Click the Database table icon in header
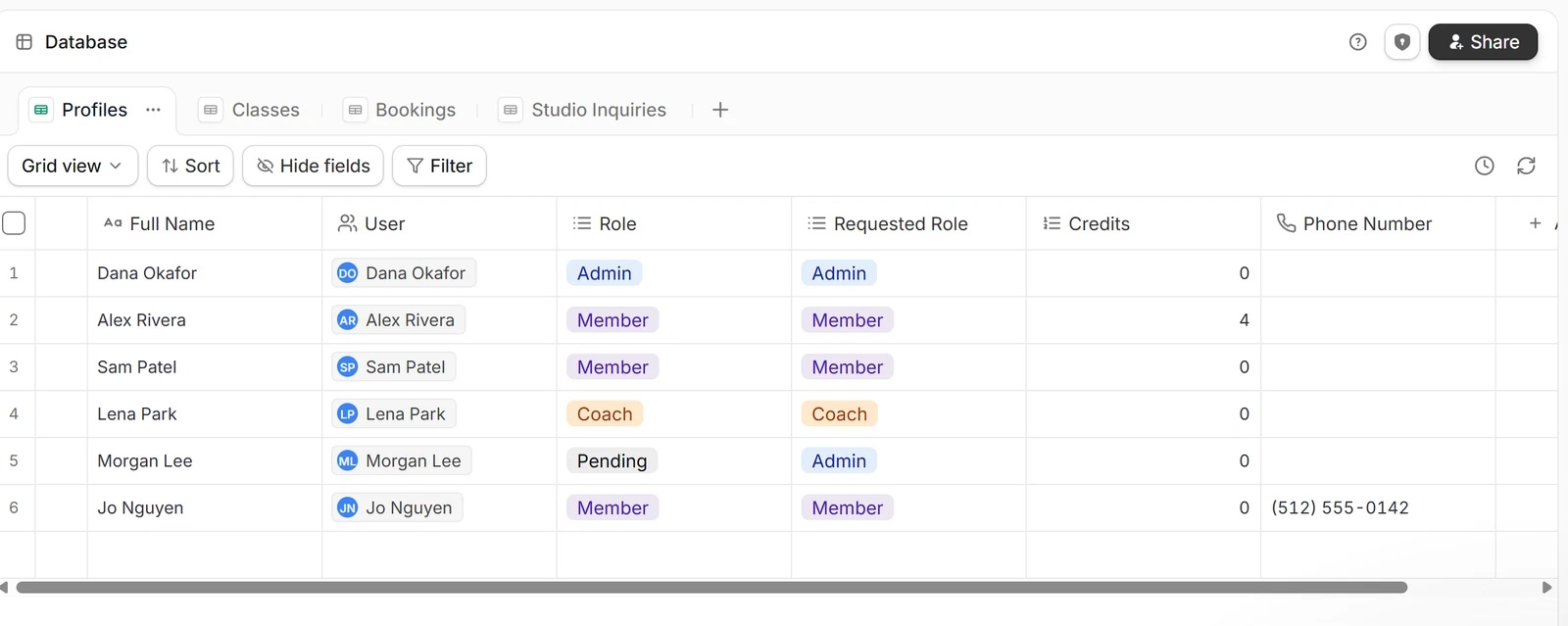1568x626 pixels. pyautogui.click(x=24, y=42)
